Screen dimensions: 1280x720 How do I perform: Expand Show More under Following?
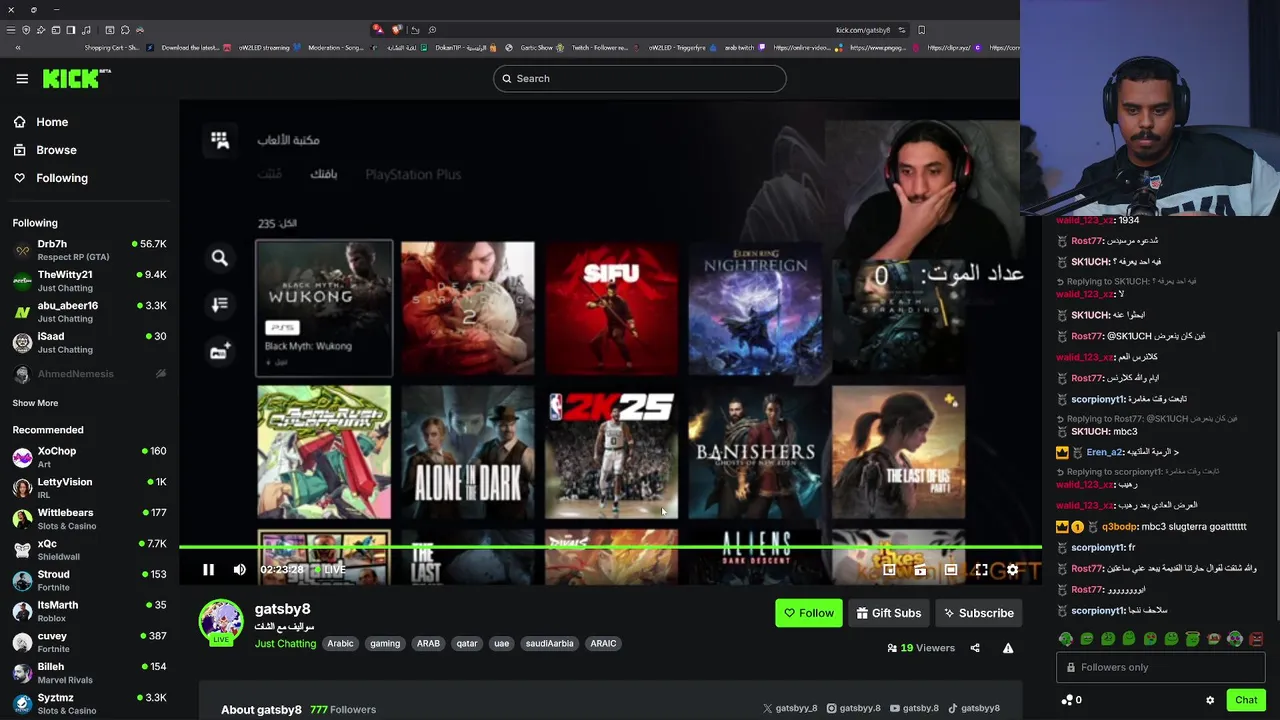point(35,403)
